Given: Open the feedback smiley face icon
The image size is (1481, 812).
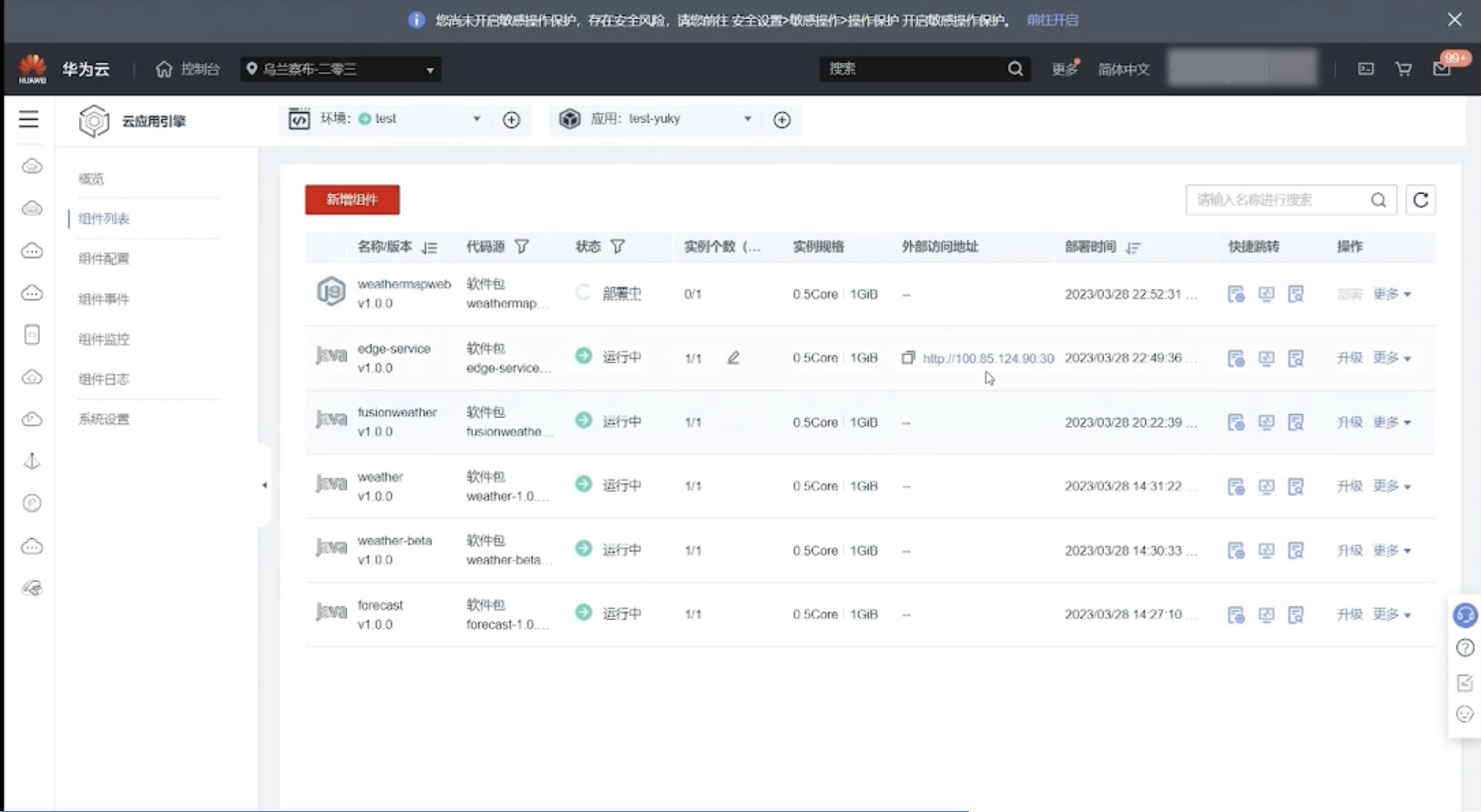Looking at the screenshot, I should point(1465,715).
